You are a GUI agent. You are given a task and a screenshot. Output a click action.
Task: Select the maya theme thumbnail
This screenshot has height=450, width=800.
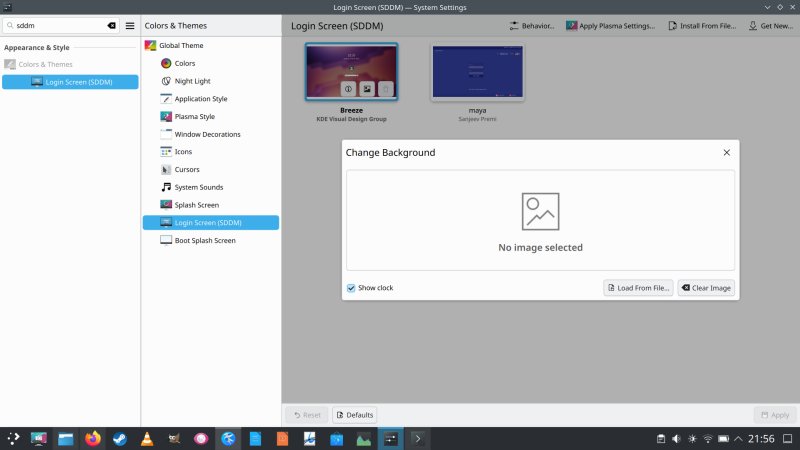coord(477,72)
